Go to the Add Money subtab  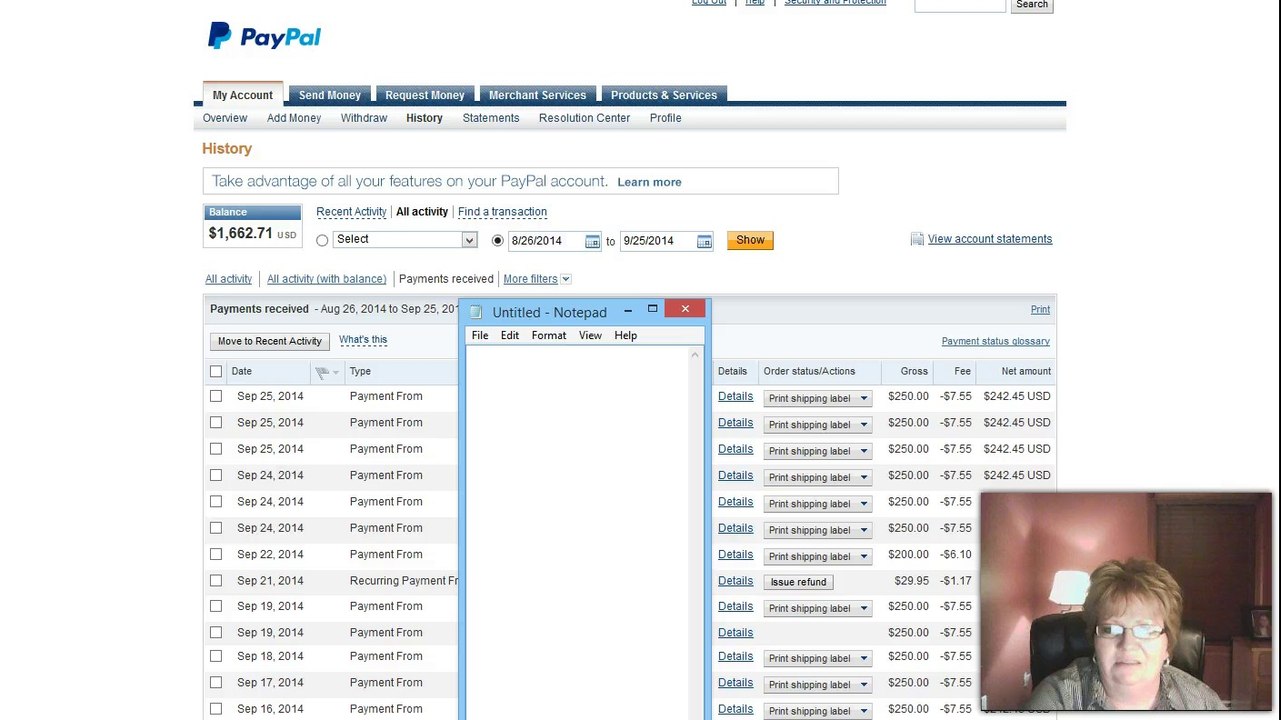pos(294,118)
